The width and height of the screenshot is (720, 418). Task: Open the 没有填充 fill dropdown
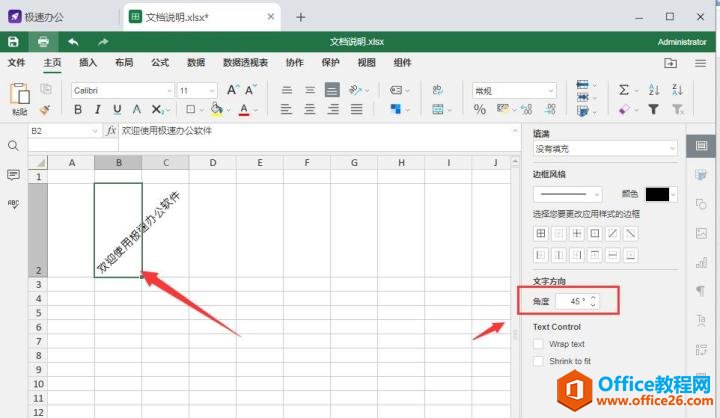(x=605, y=149)
